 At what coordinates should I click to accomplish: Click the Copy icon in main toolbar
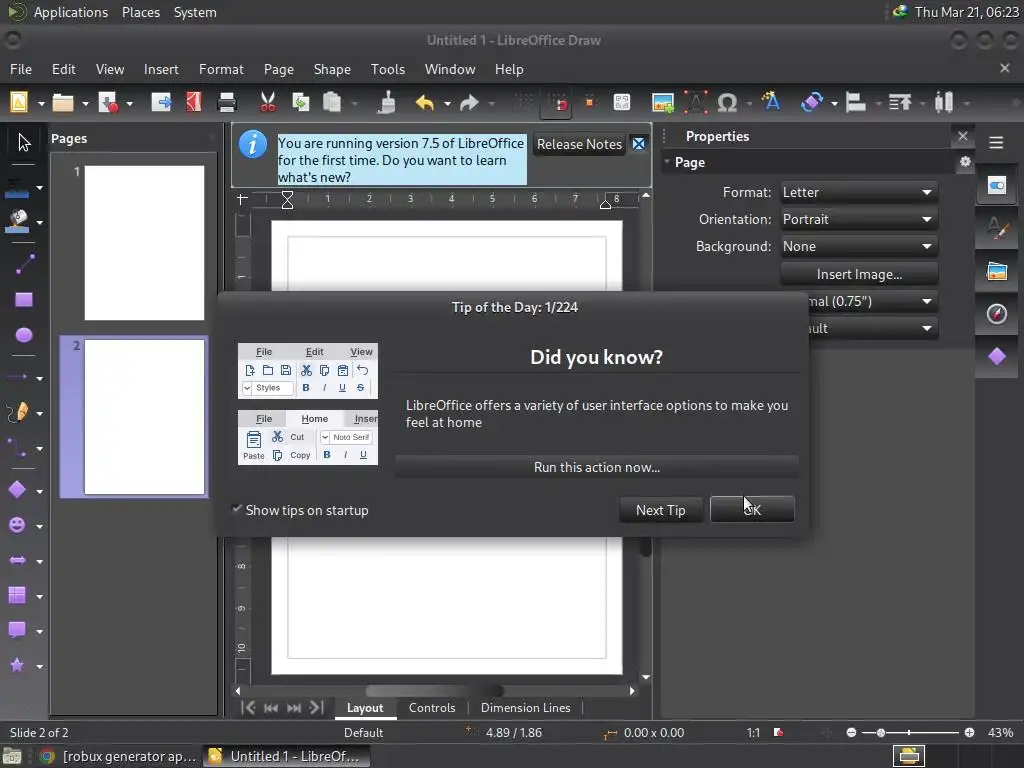click(300, 103)
